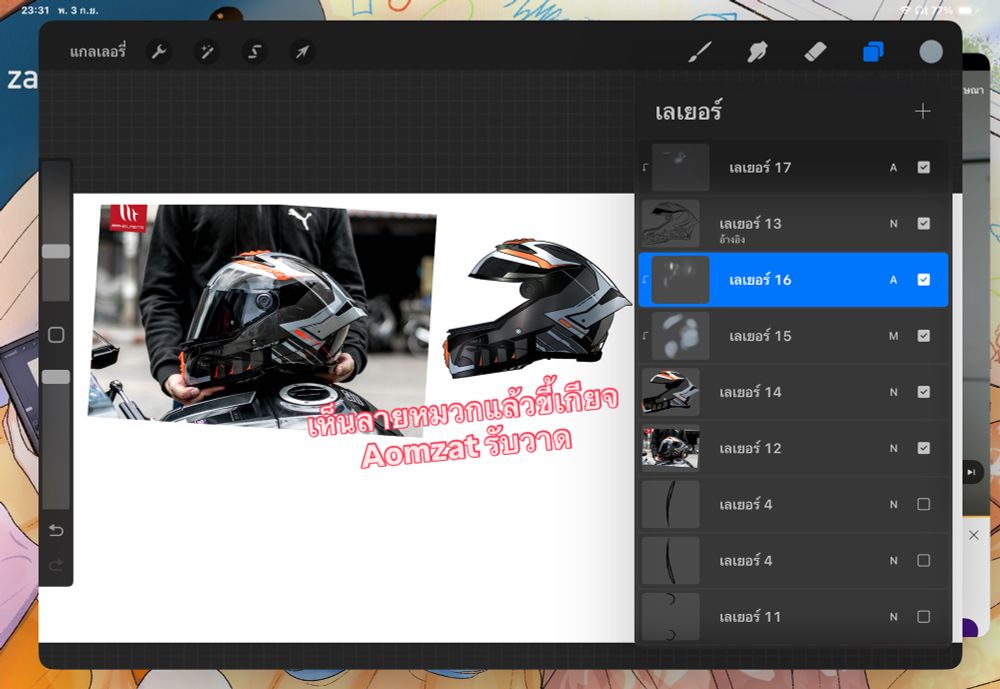The image size is (1000, 689).
Task: Select the เลเยอร์ 11 layer row
Action: [793, 616]
